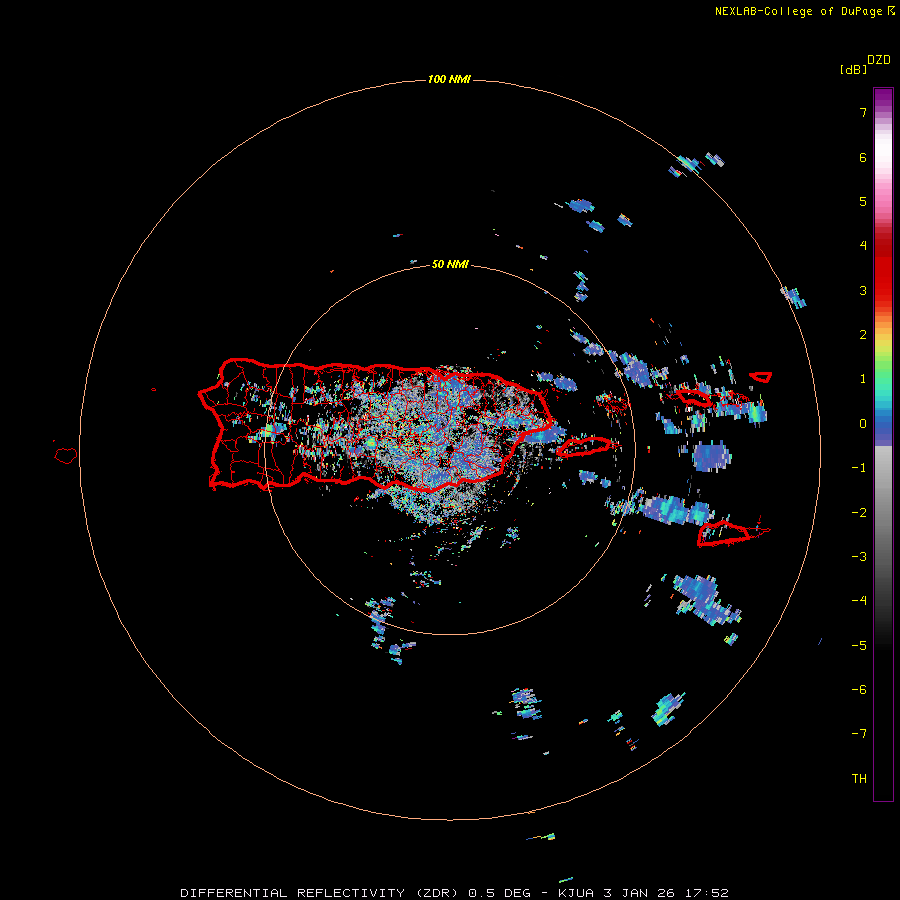The image size is (900, 900).
Task: Click the DZD product label above color bar
Action: [879, 60]
